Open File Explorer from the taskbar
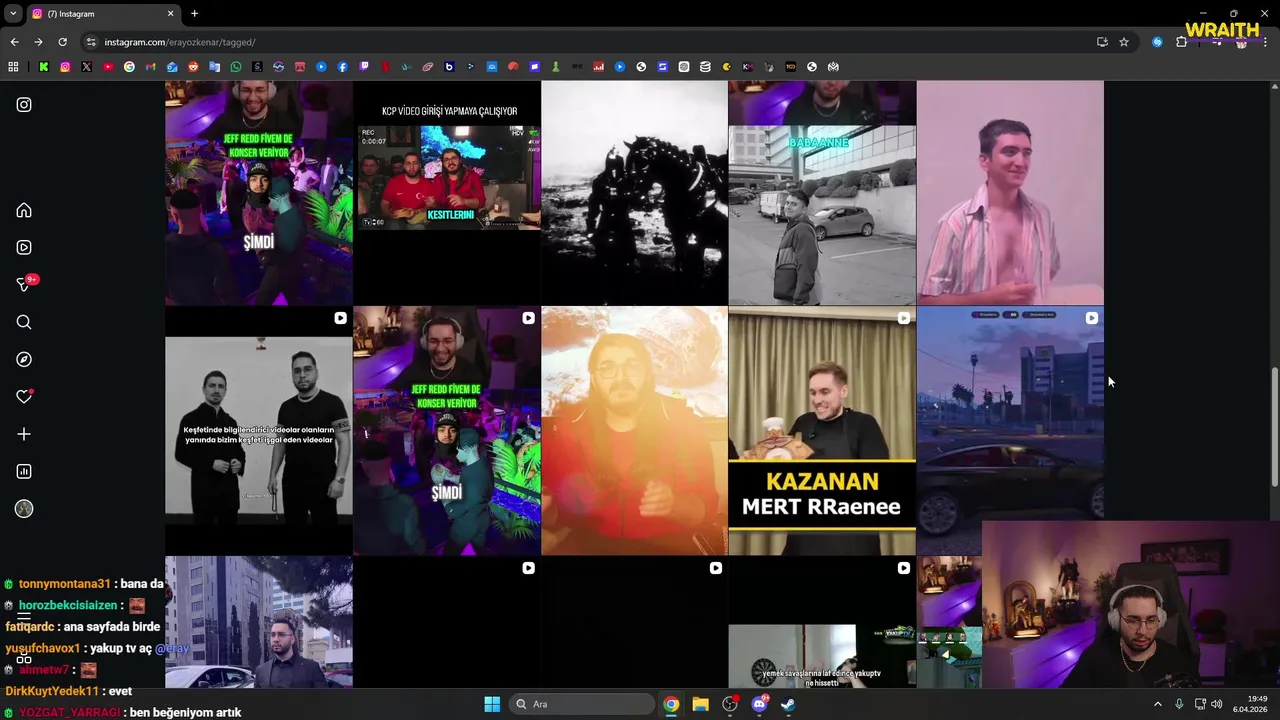 coord(700,704)
